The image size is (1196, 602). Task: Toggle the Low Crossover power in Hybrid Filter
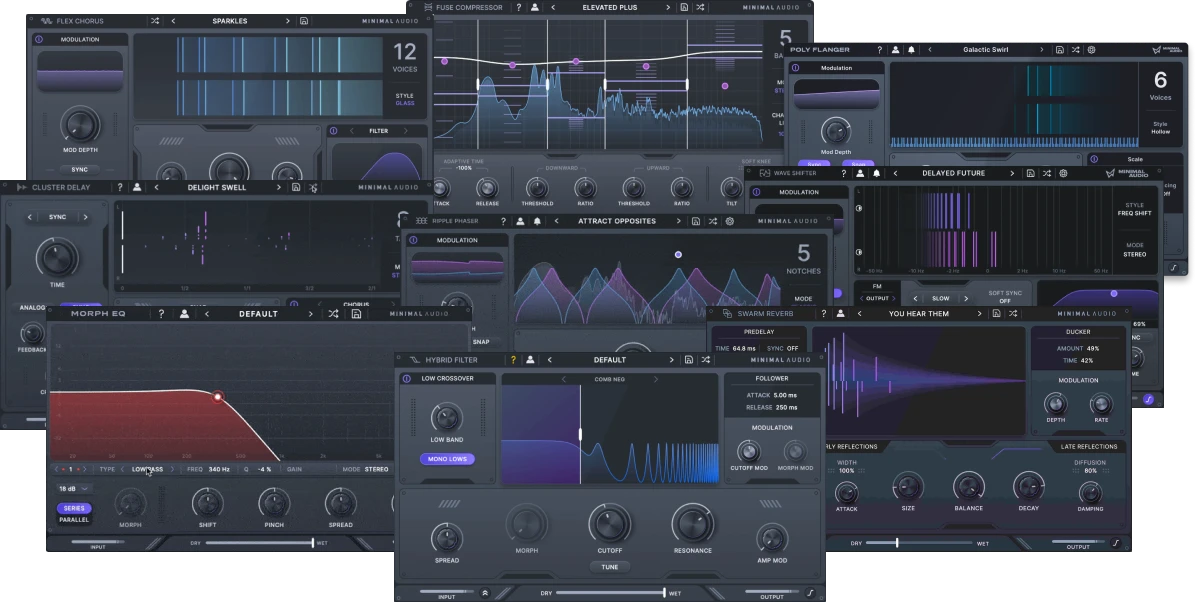[x=407, y=378]
